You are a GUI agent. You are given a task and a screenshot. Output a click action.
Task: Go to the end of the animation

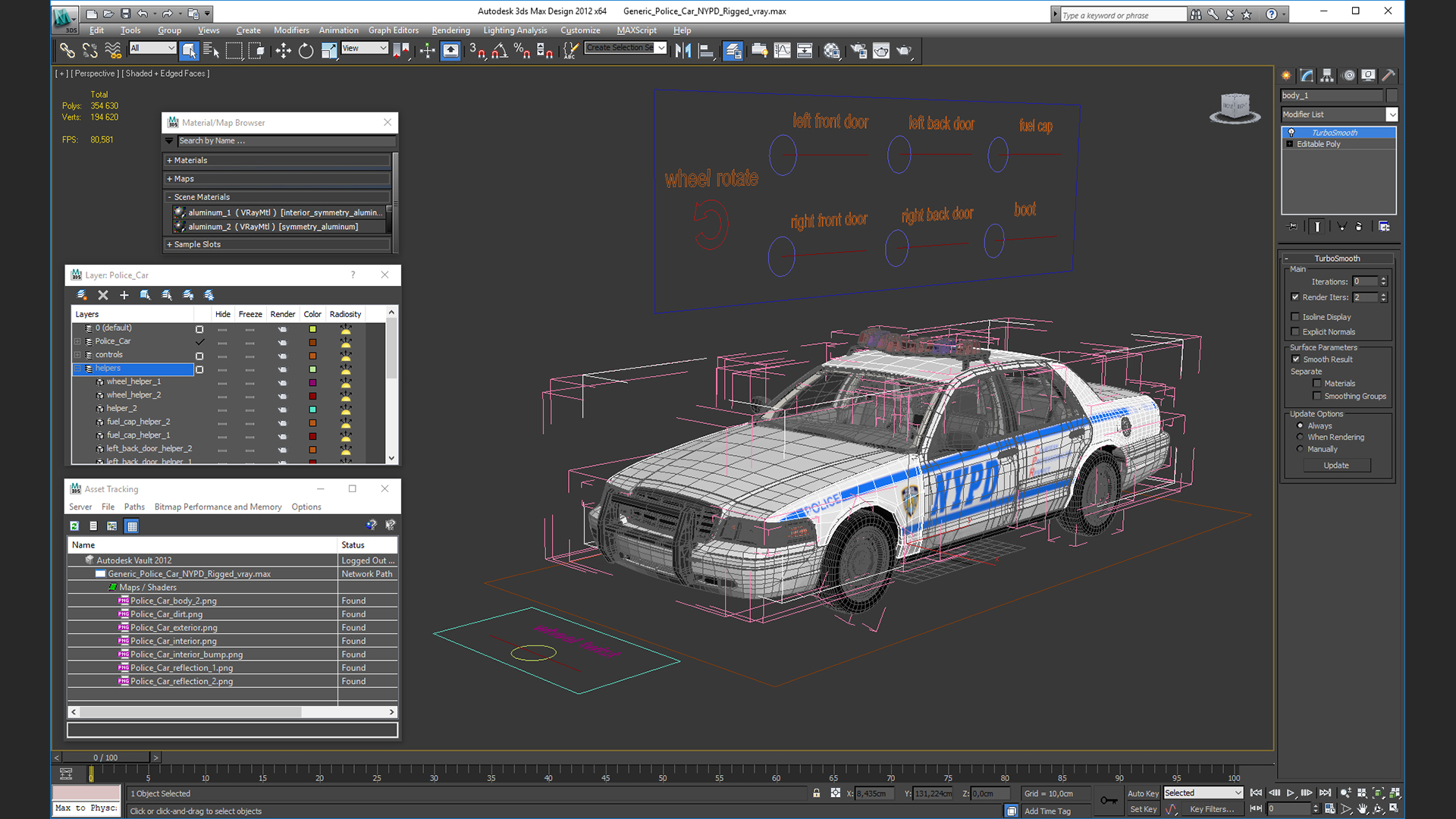tap(1325, 793)
